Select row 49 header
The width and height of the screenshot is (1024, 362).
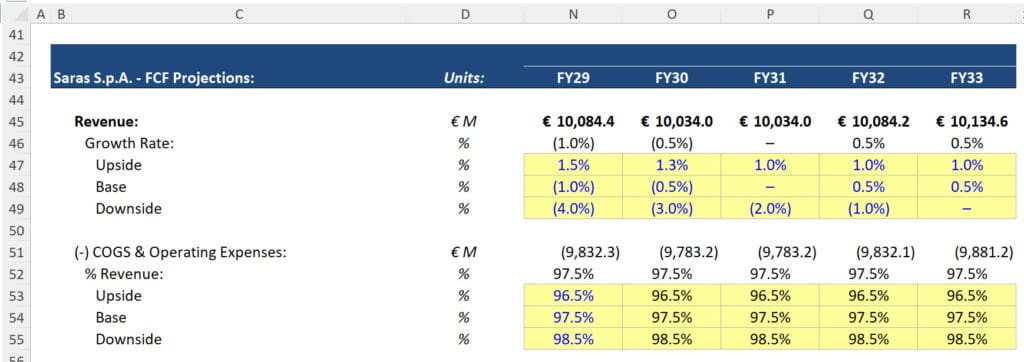click(16, 209)
